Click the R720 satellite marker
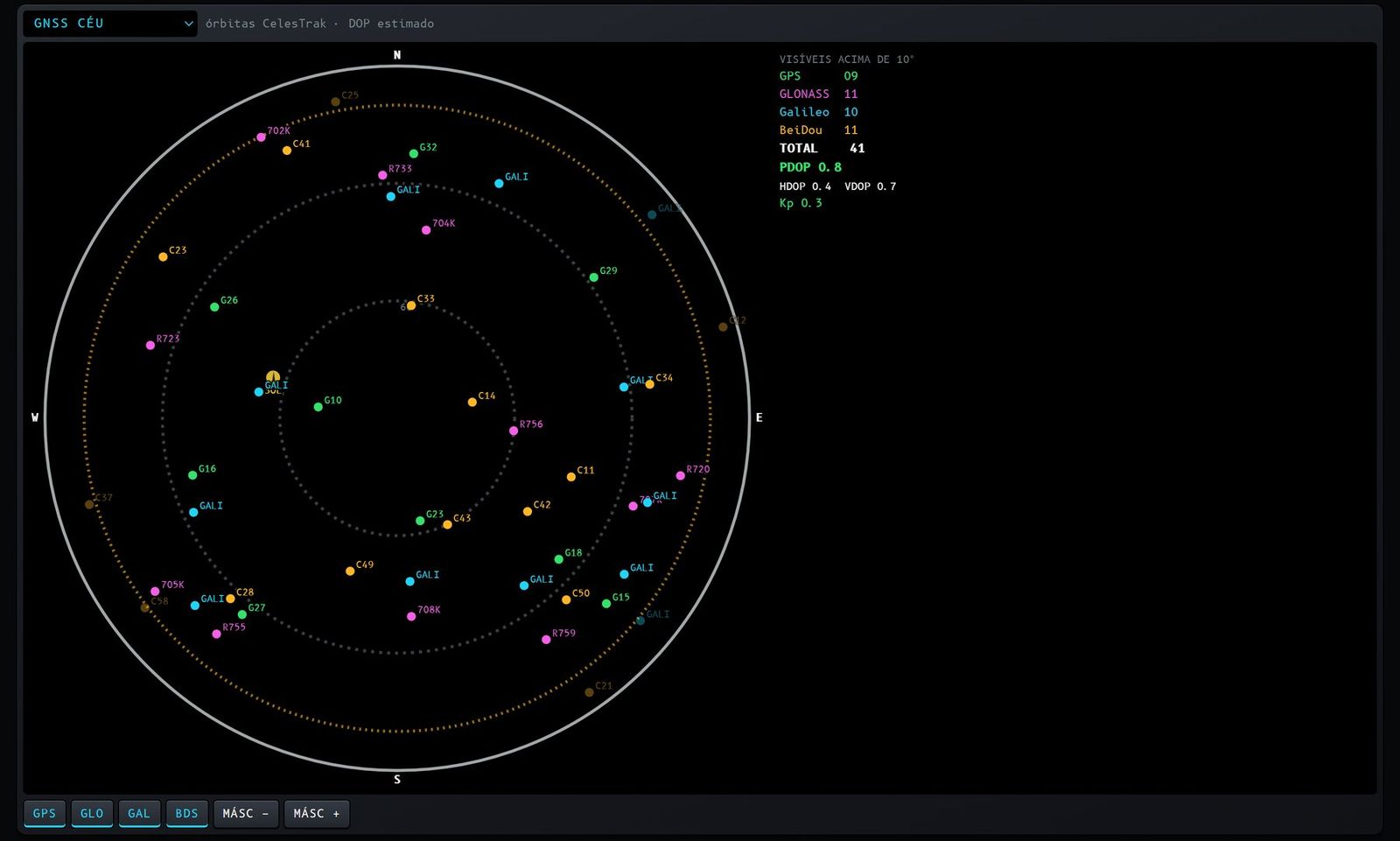The height and width of the screenshot is (841, 1400). (x=681, y=476)
